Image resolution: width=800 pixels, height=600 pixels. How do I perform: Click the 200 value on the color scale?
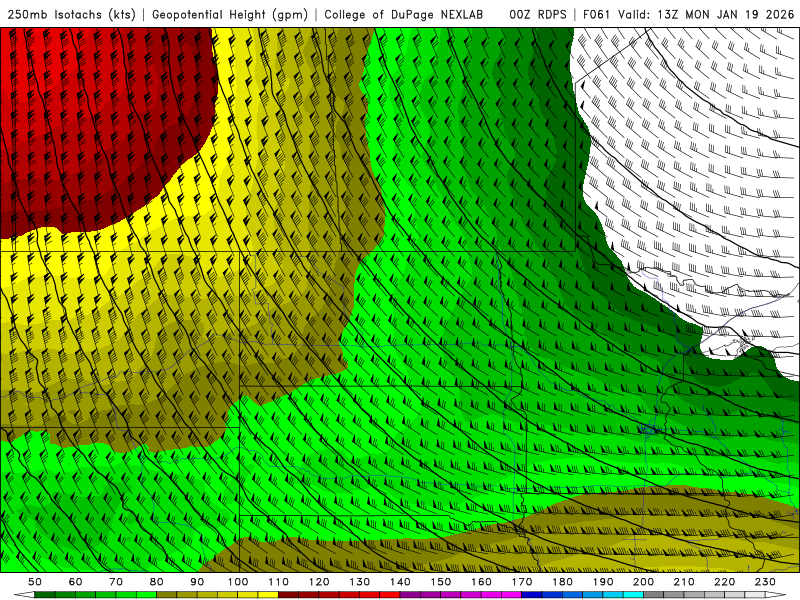(643, 582)
